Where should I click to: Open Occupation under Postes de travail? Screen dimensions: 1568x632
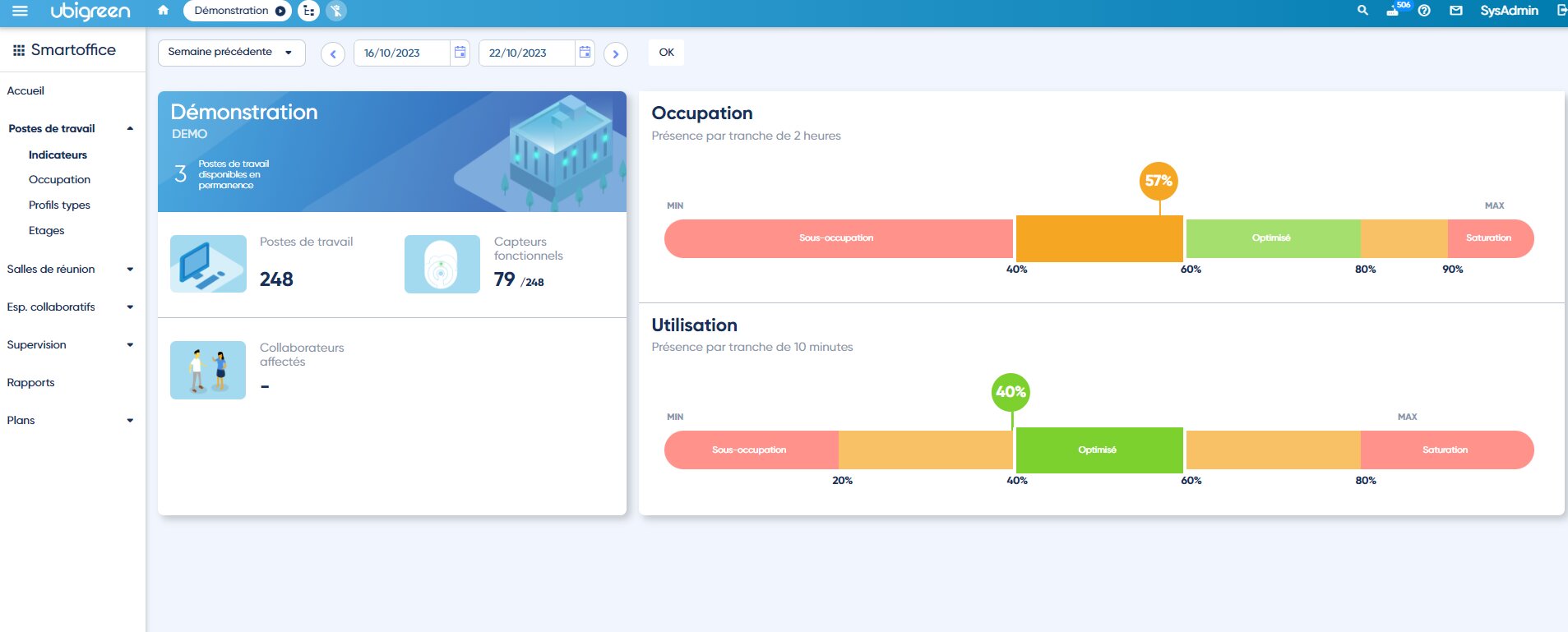pyautogui.click(x=59, y=180)
